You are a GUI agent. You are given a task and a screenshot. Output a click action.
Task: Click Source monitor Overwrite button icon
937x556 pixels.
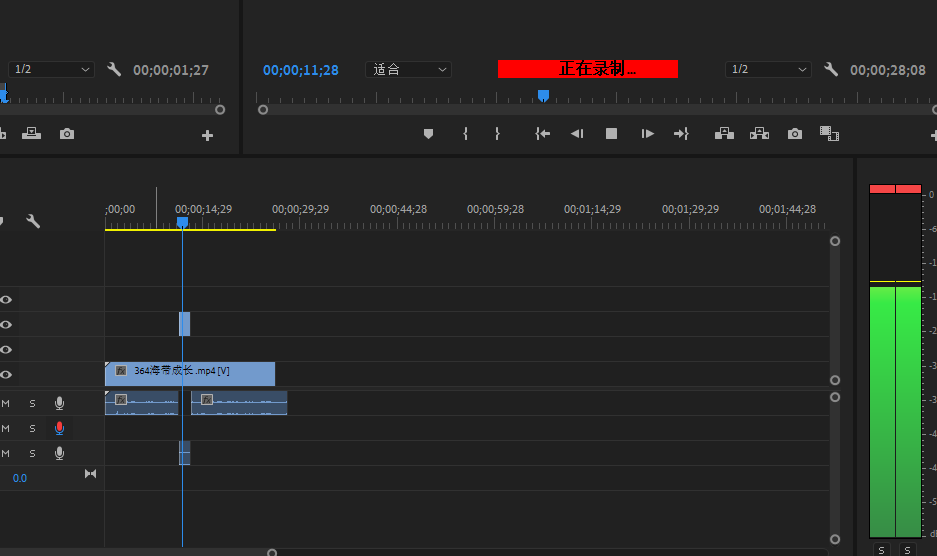click(x=31, y=133)
